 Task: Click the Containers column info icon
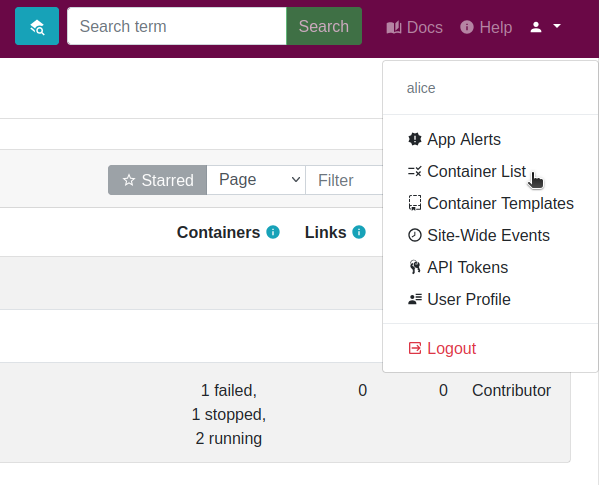click(273, 232)
